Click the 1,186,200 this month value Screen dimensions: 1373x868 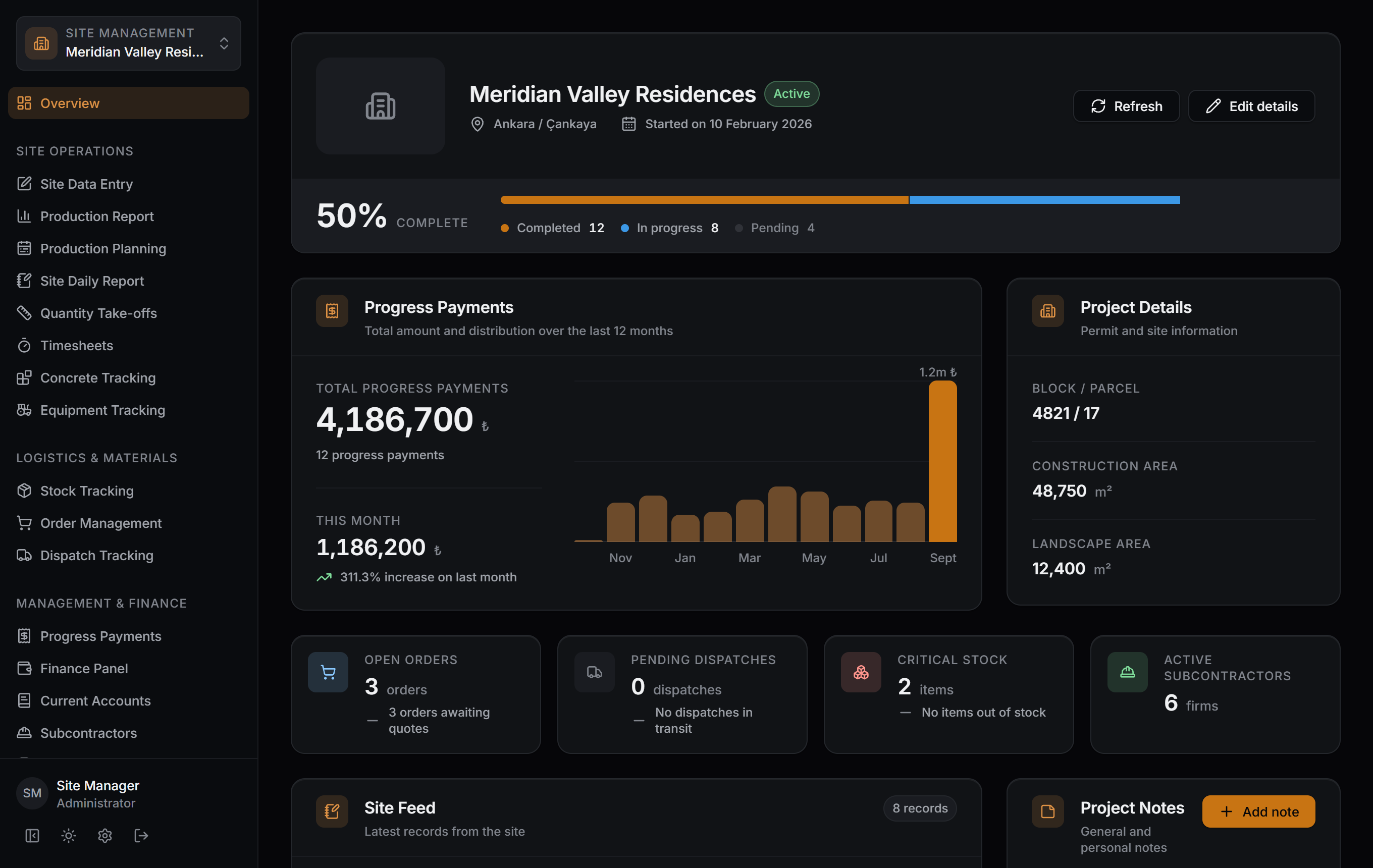point(371,547)
